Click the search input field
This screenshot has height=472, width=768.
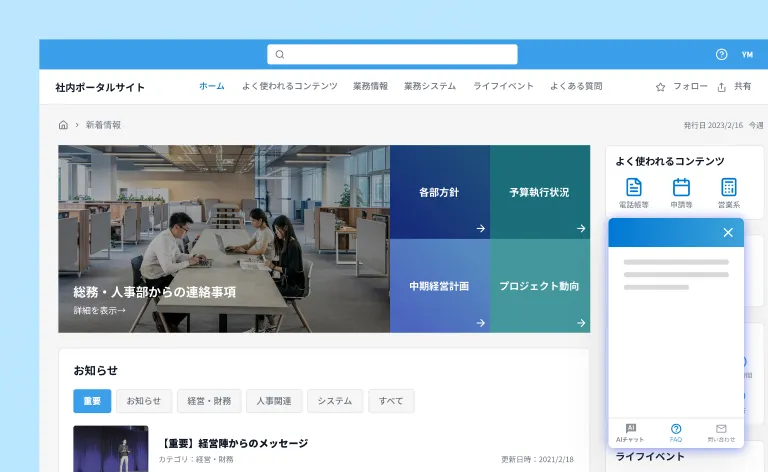coord(392,54)
